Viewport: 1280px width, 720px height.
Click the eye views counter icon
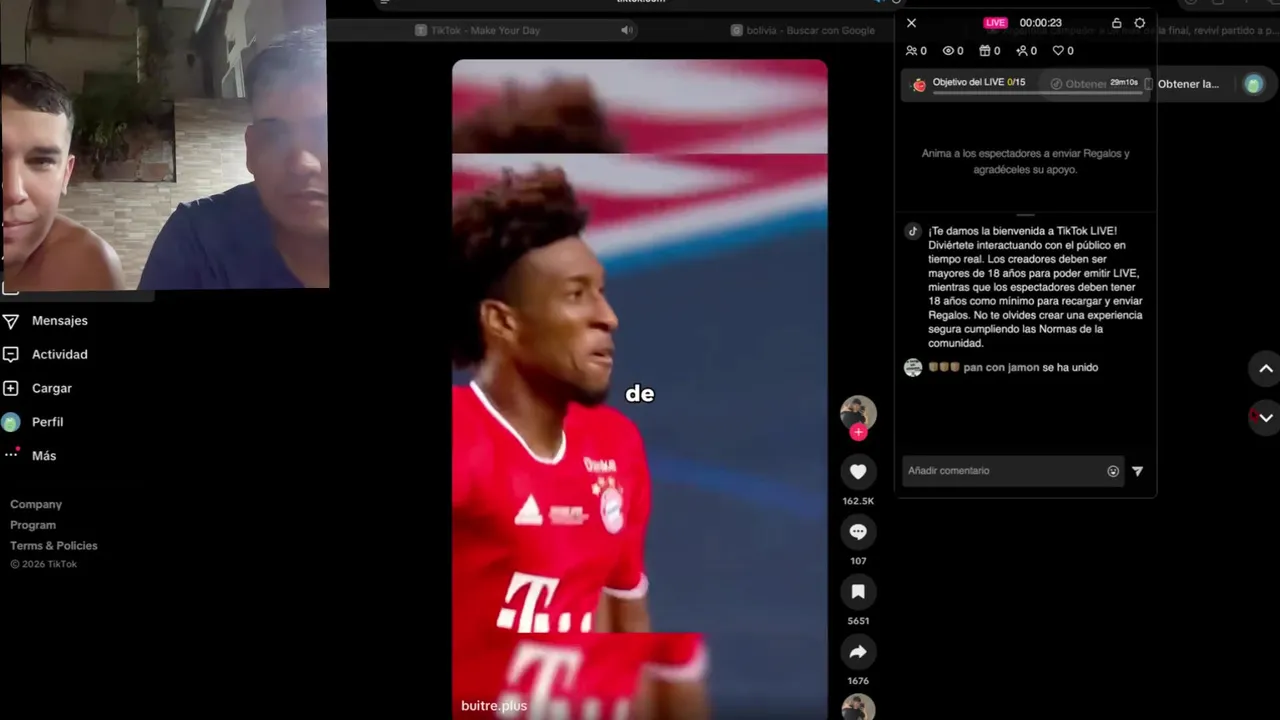(948, 51)
